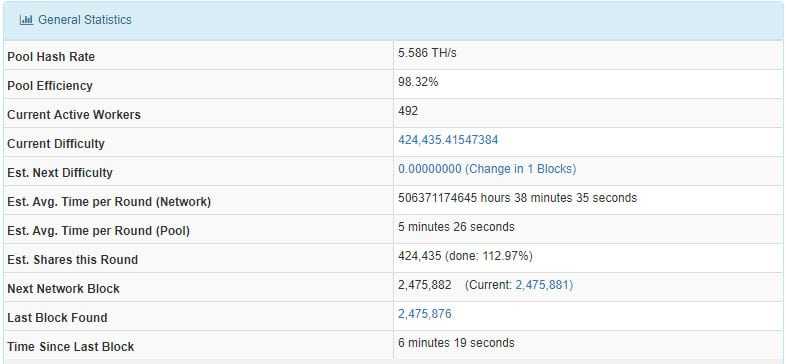Select the Time Since Last Block label
The width and height of the screenshot is (786, 364).
71,347
